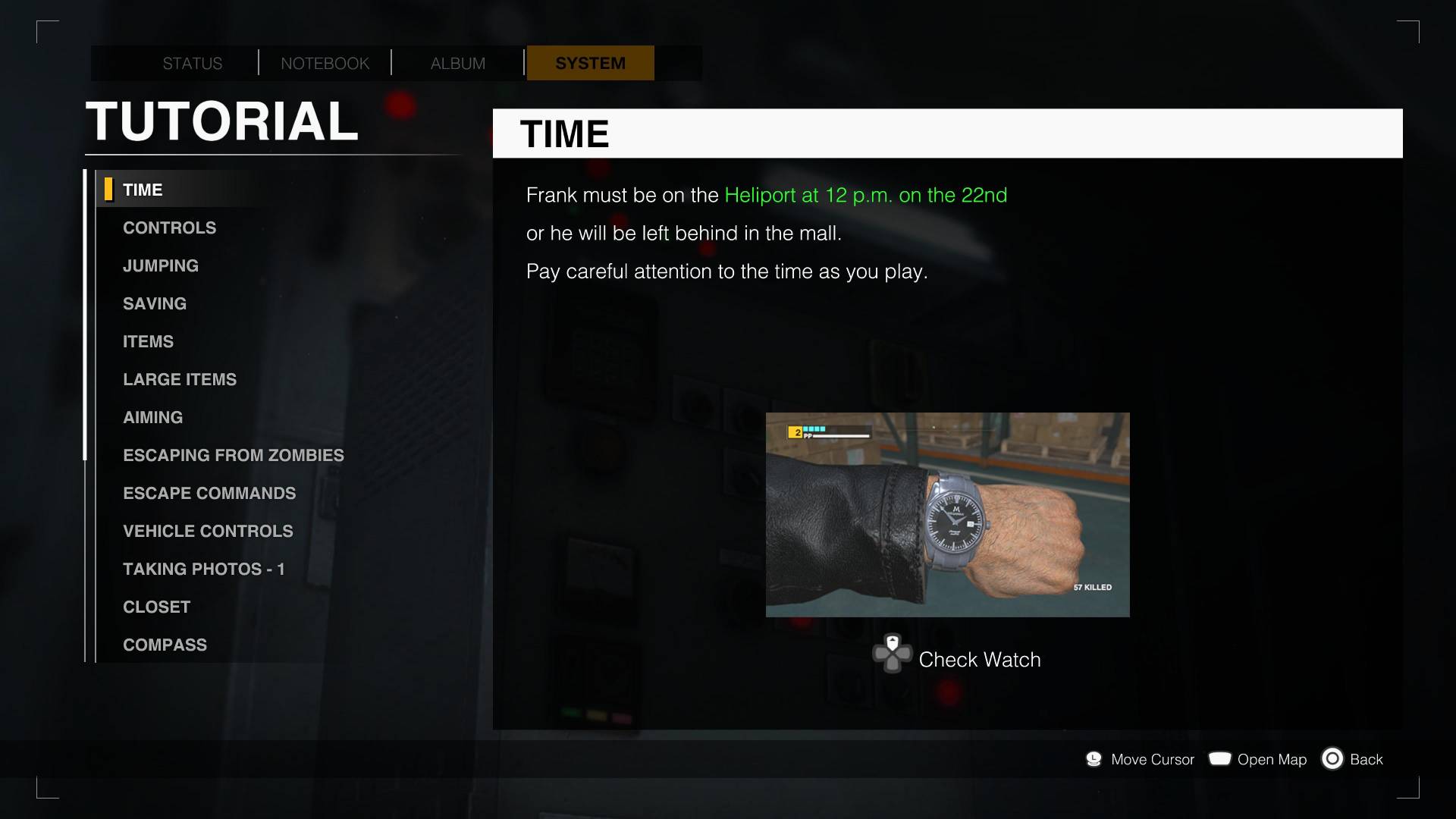This screenshot has width=1456, height=819.
Task: Select the SAVING tutorial entry
Action: coord(154,303)
